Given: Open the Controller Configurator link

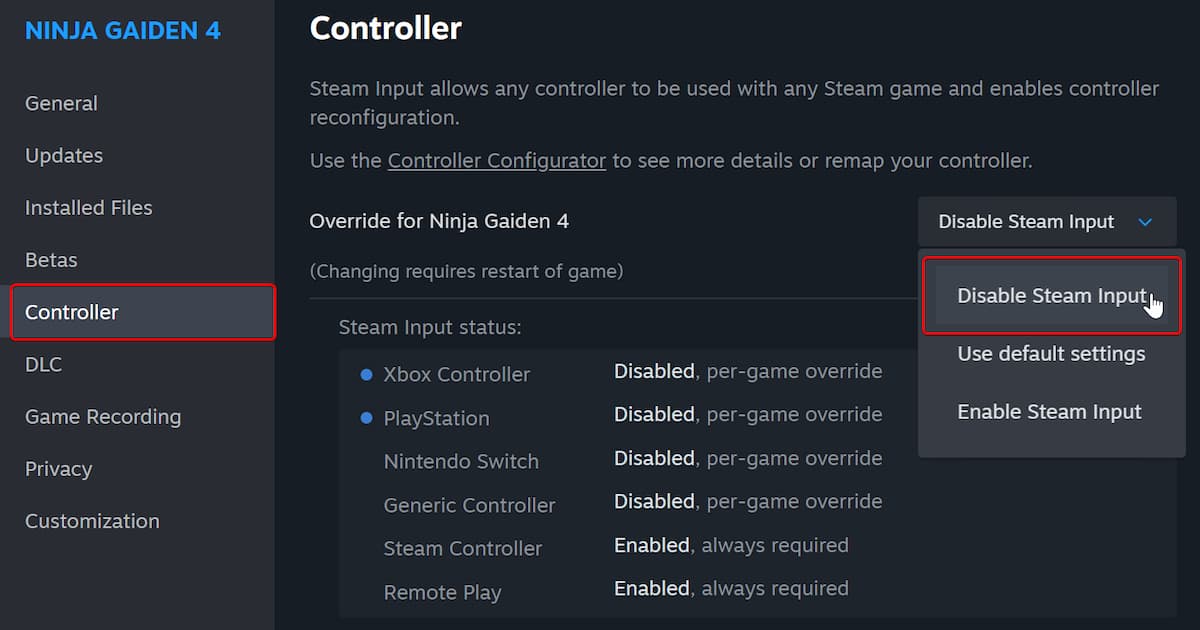Looking at the screenshot, I should (497, 161).
